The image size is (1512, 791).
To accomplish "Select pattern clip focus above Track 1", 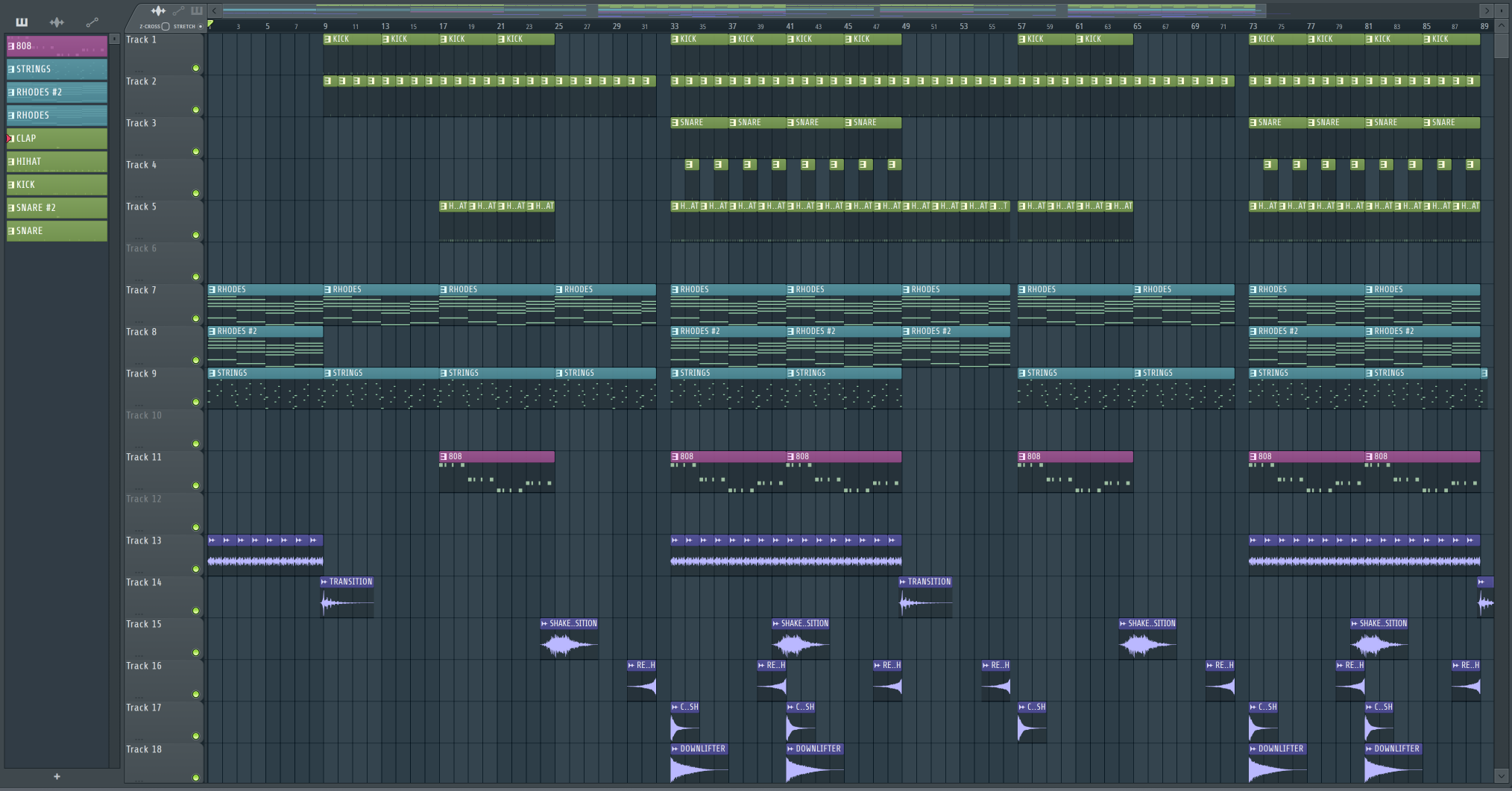I will pyautogui.click(x=197, y=10).
